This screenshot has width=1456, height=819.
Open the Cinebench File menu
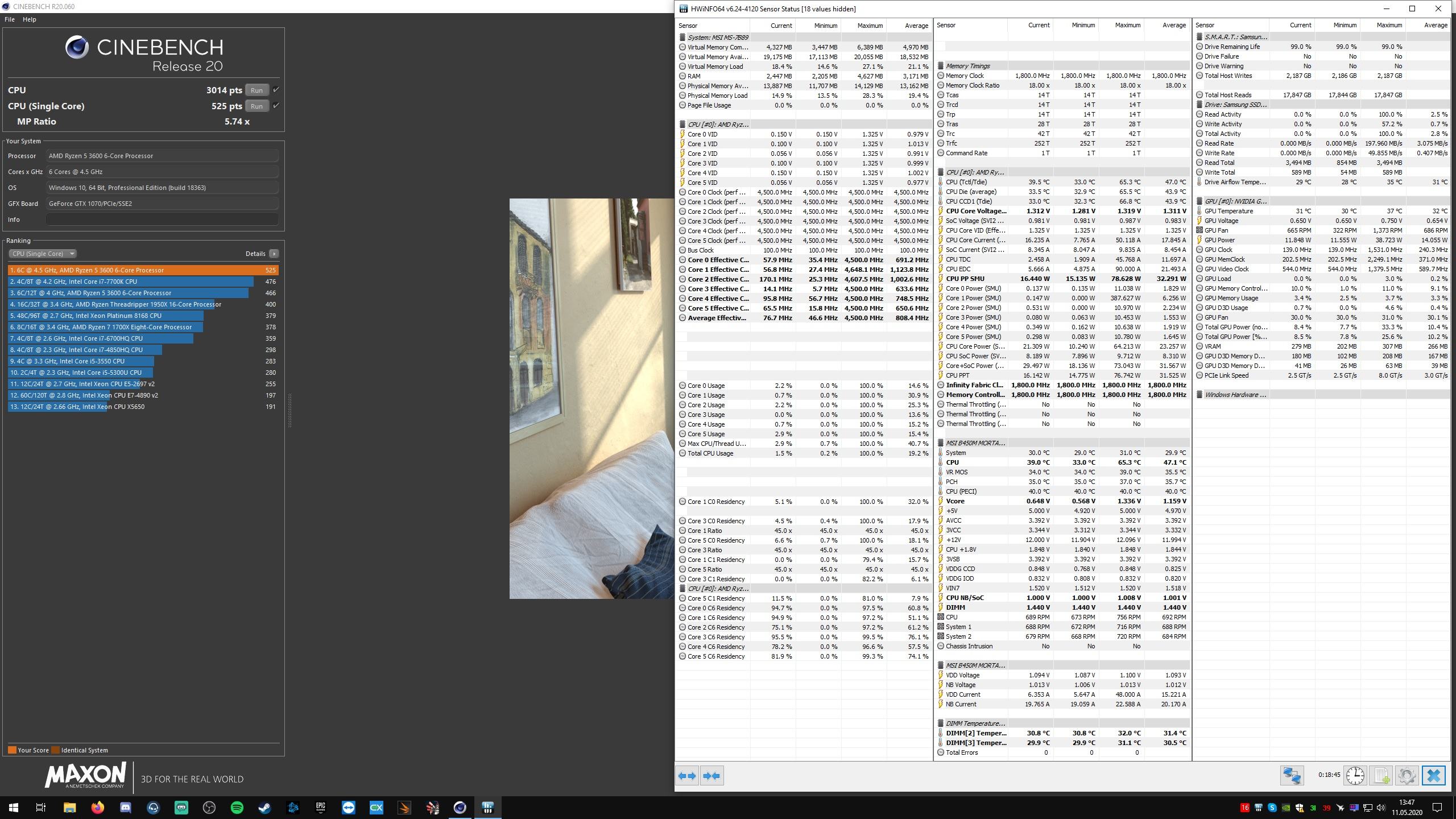(x=10, y=19)
